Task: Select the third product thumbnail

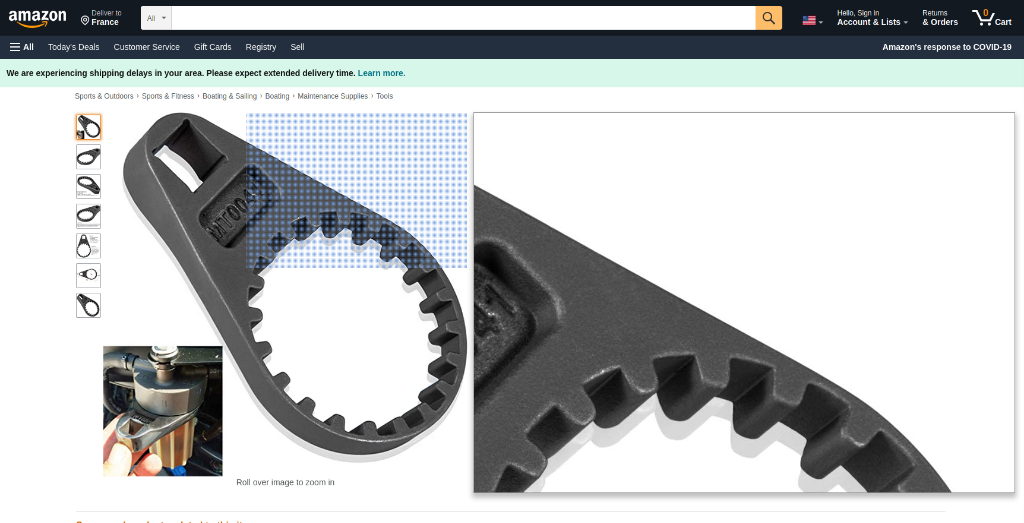Action: [x=88, y=186]
